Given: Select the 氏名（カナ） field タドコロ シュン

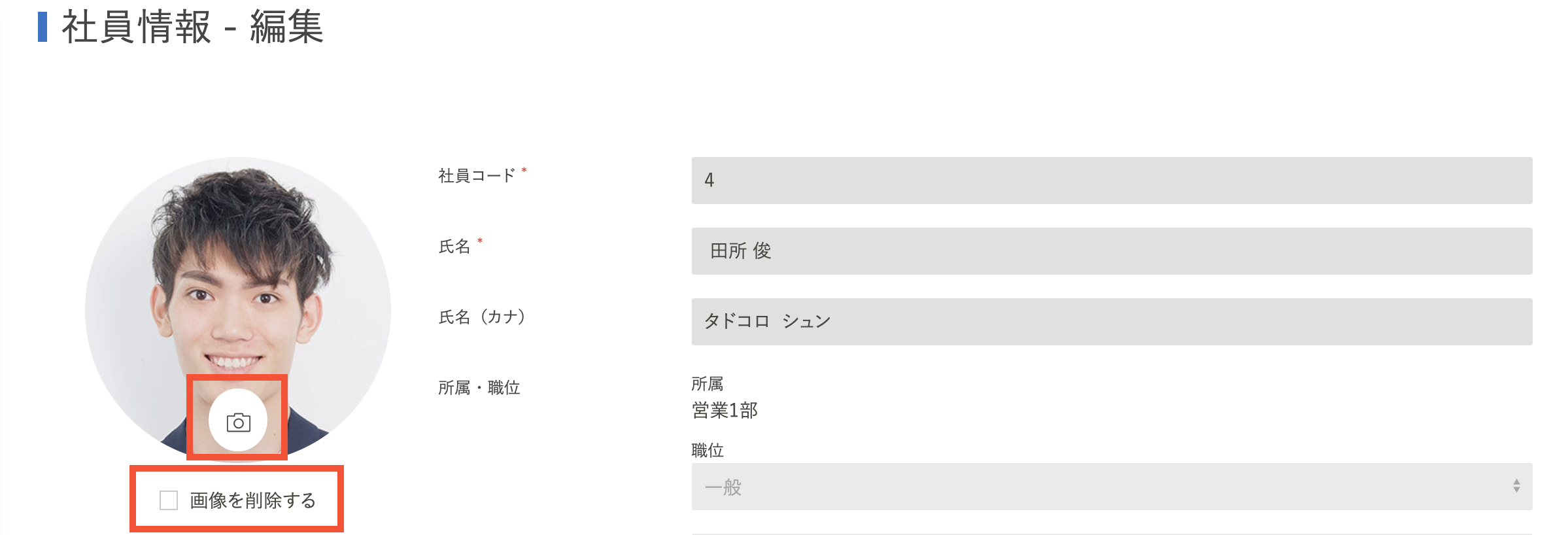Looking at the screenshot, I should [1112, 322].
